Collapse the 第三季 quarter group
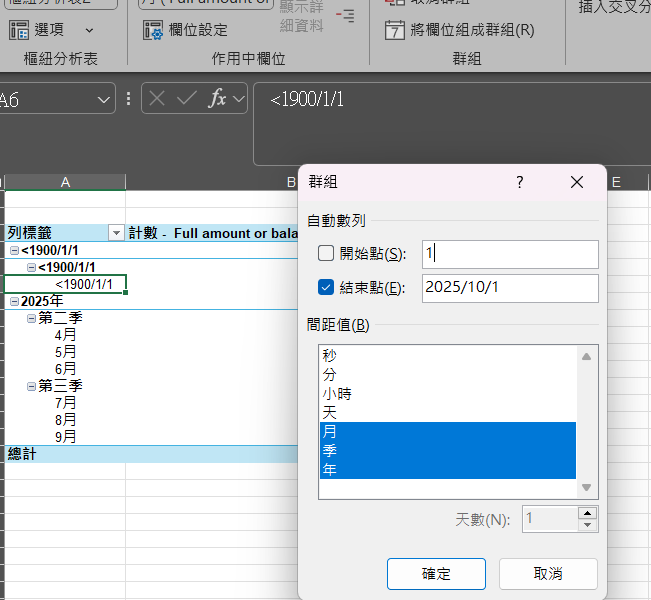The width and height of the screenshot is (651, 600). point(31,385)
